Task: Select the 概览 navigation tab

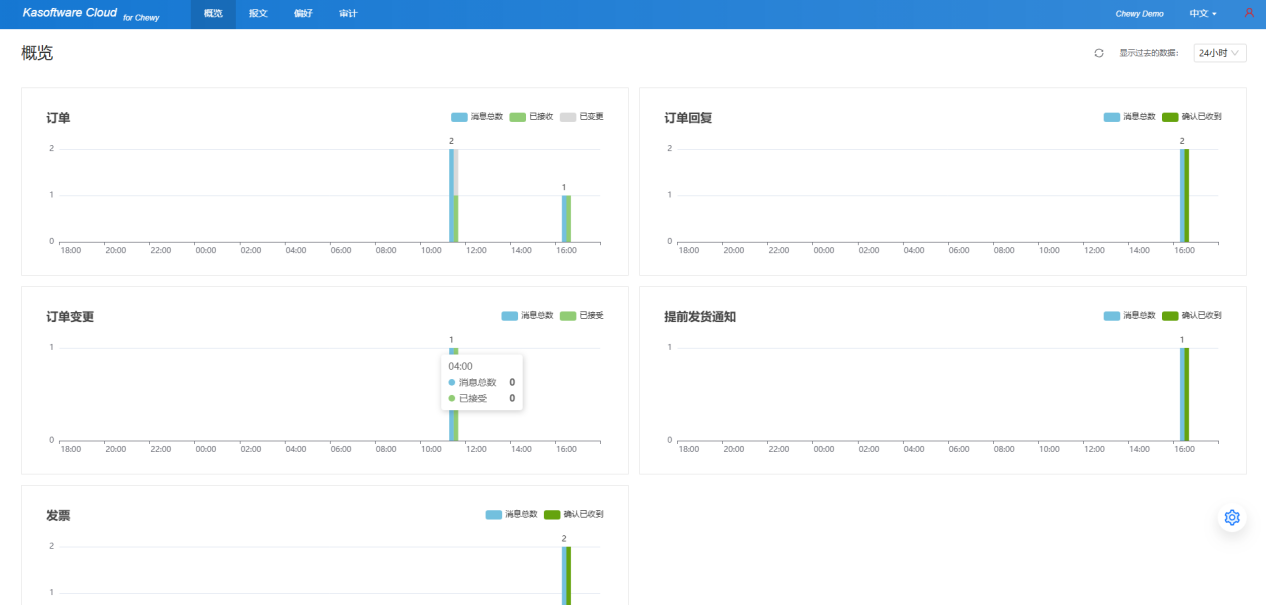Action: click(213, 14)
